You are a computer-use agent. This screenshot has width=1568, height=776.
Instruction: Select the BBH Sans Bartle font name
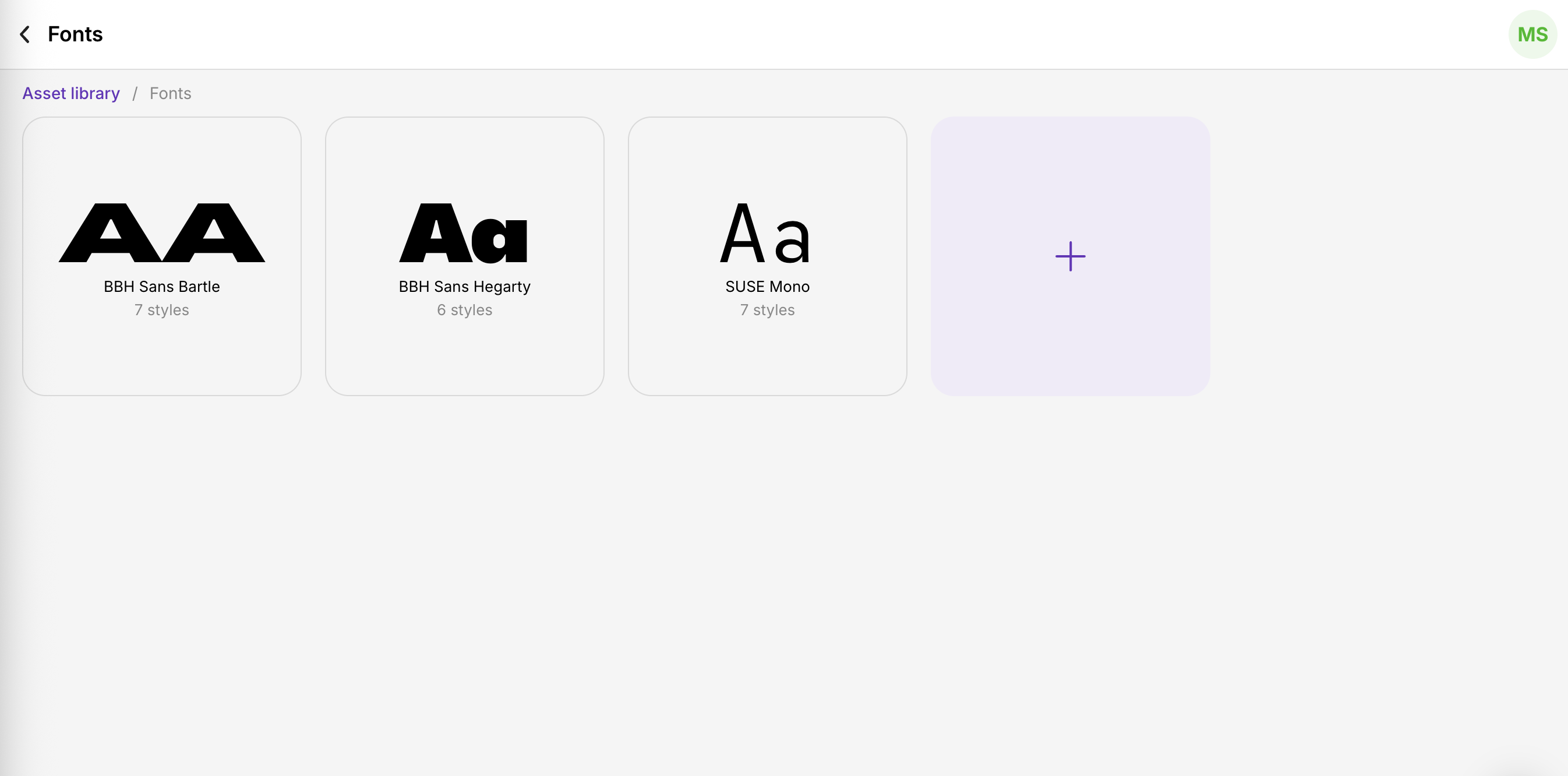coord(162,287)
